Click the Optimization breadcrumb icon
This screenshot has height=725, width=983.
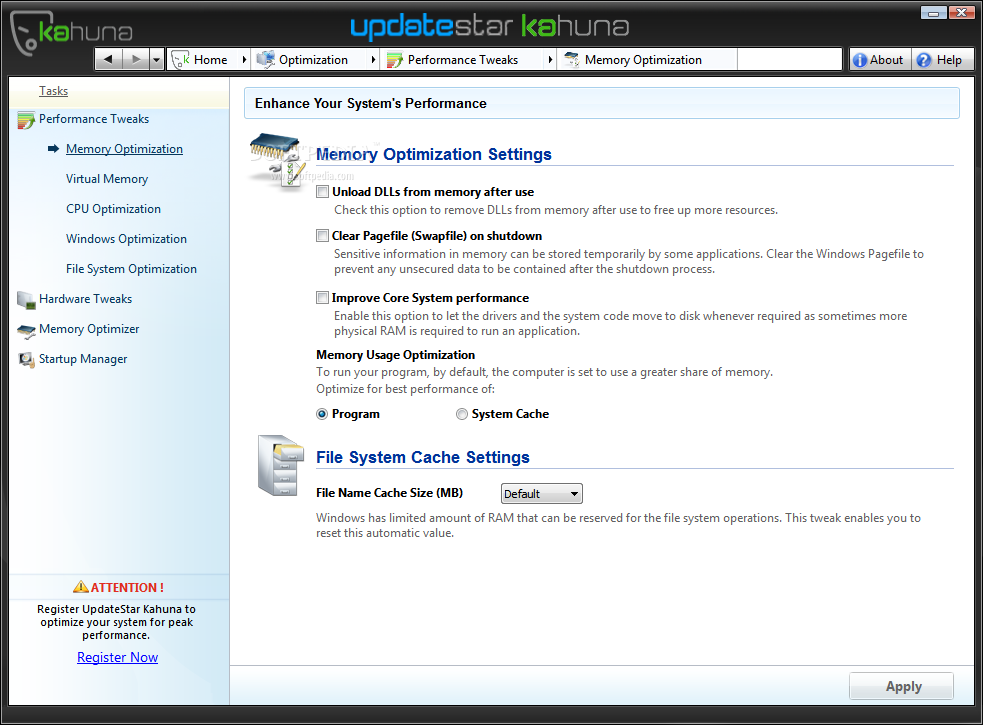coord(266,60)
